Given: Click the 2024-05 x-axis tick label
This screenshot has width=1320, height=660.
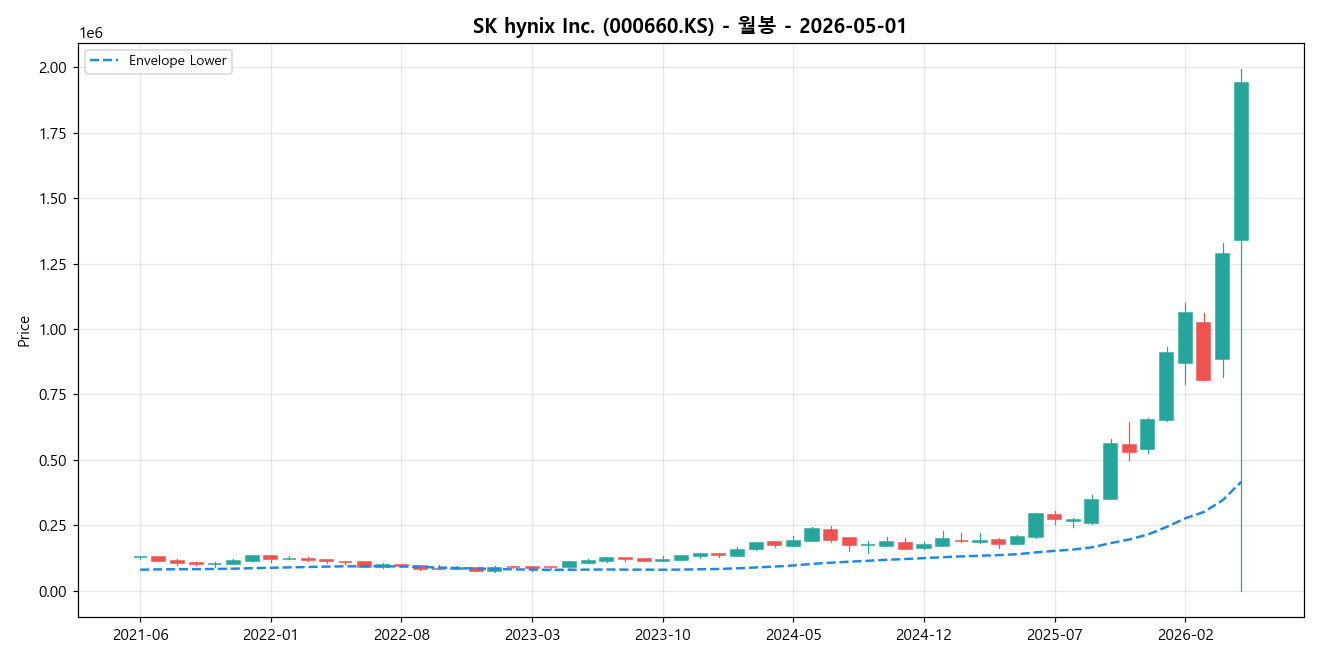Looking at the screenshot, I should pyautogui.click(x=793, y=633).
